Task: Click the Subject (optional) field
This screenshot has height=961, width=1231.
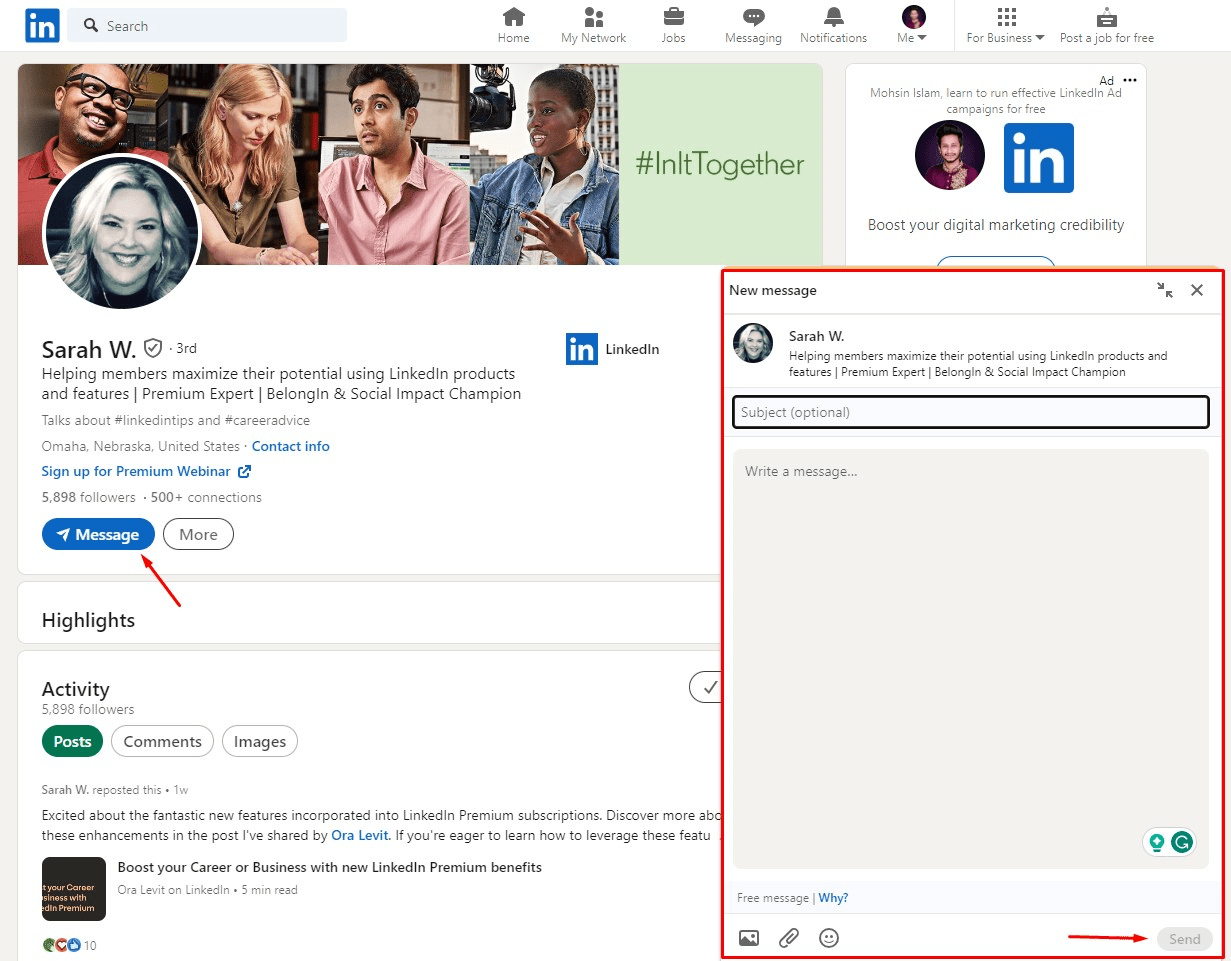Action: tap(970, 412)
